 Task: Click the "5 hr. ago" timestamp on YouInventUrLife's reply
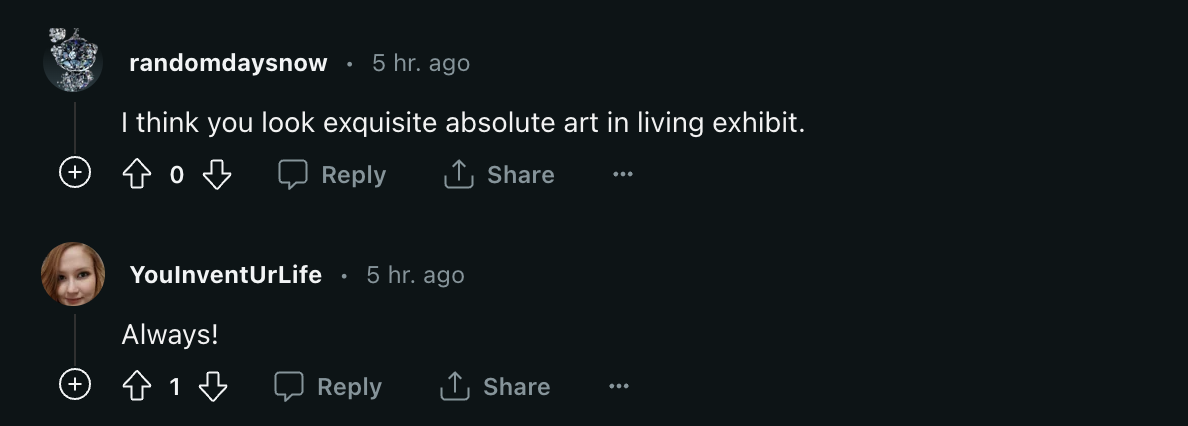tap(415, 275)
